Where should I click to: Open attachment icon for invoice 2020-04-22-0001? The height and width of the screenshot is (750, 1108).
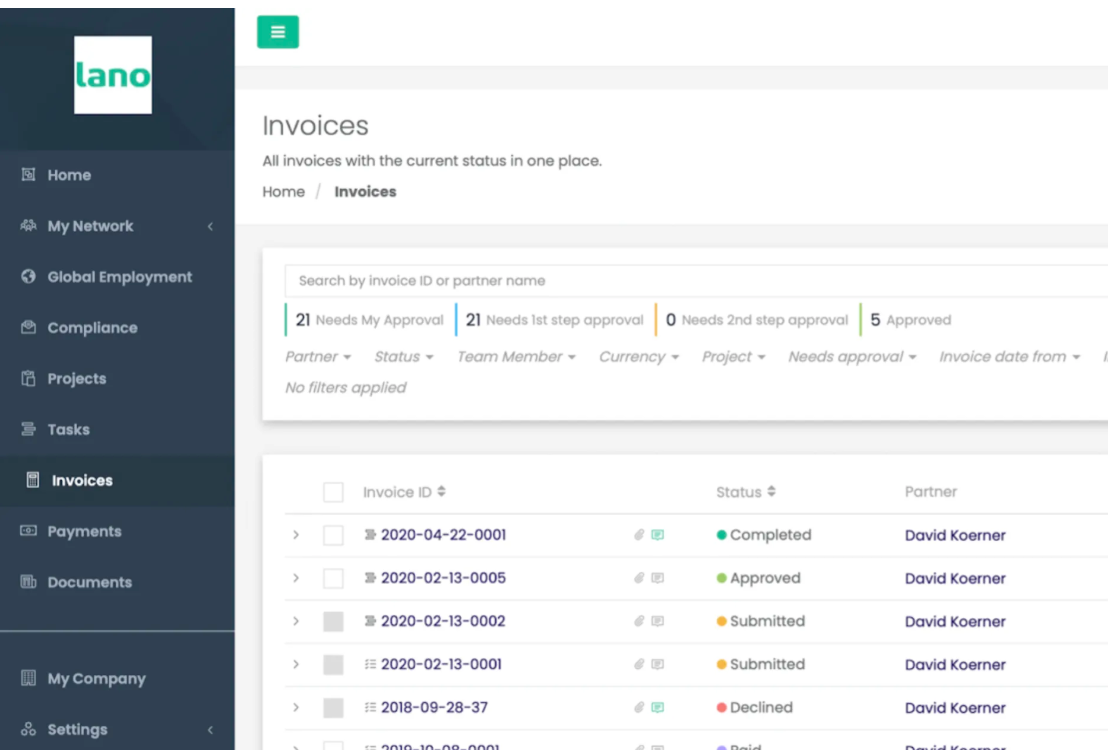(x=639, y=535)
